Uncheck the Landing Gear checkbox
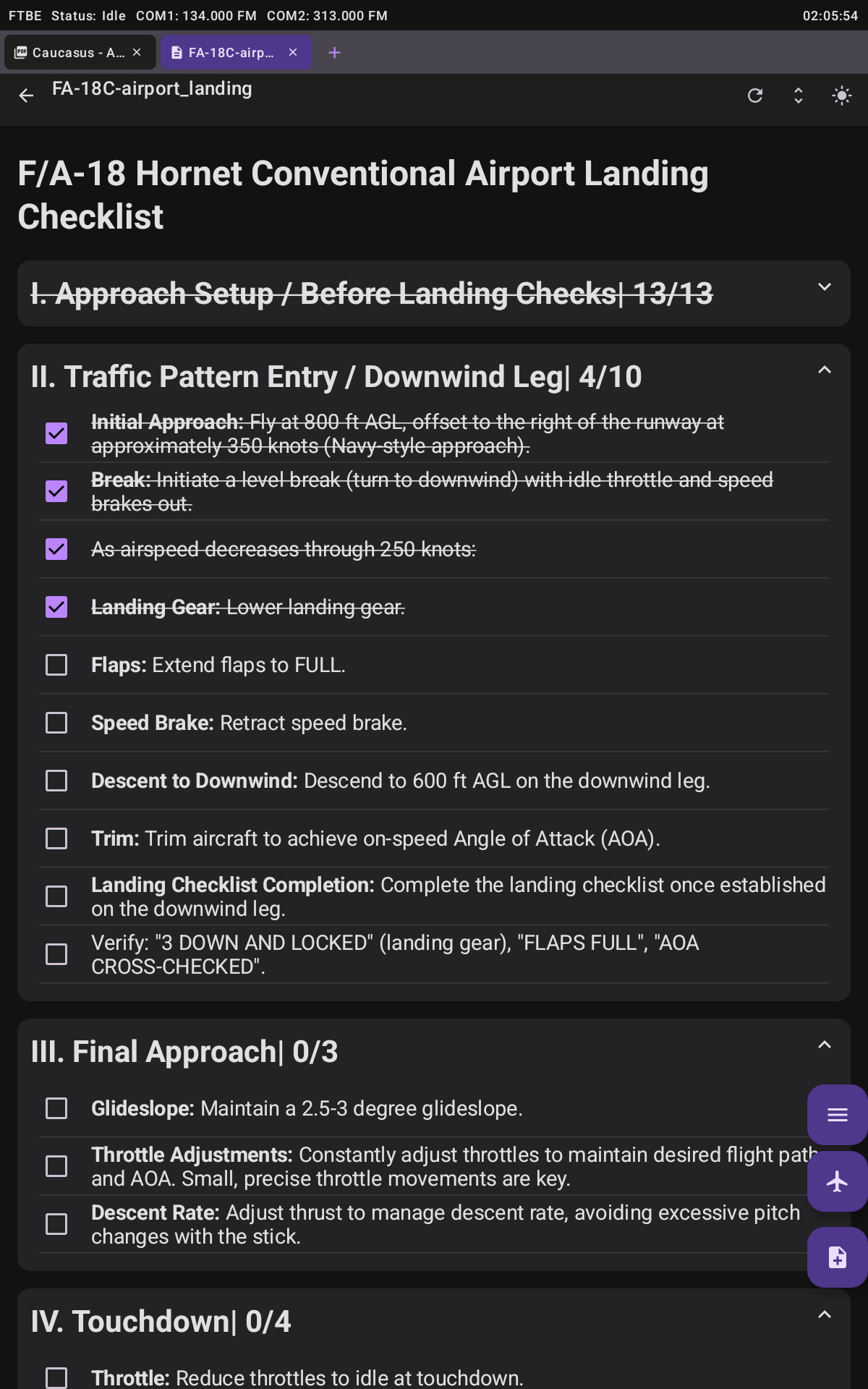The height and width of the screenshot is (1389, 868). click(x=56, y=607)
